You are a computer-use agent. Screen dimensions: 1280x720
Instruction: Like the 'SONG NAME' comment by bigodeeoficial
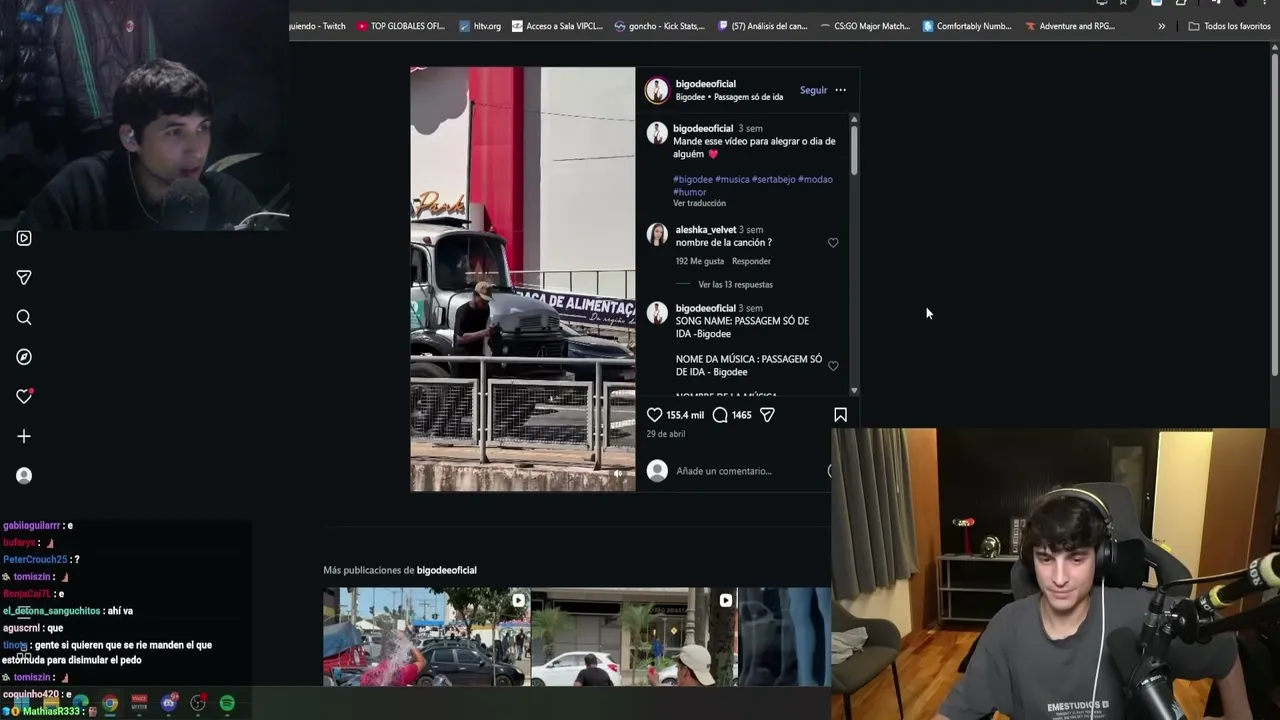tap(833, 366)
